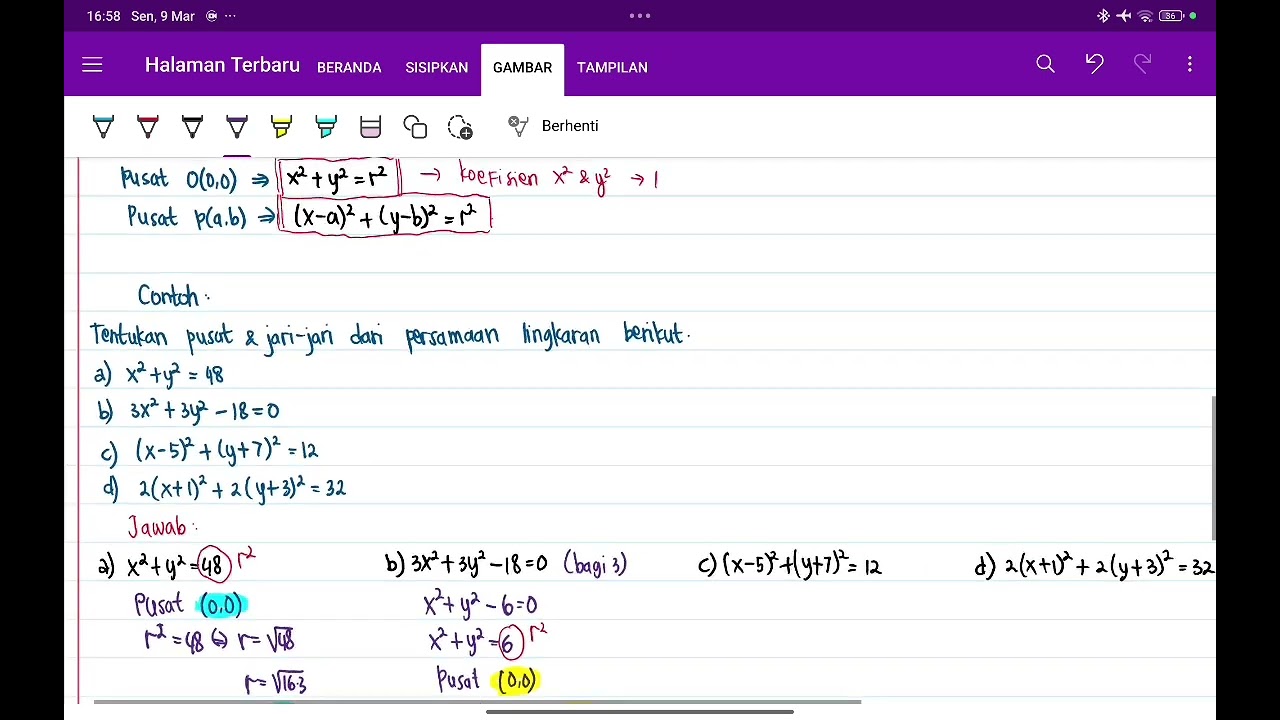Switch to the TAMPILAN tab
1280x720 pixels.
tap(612, 67)
